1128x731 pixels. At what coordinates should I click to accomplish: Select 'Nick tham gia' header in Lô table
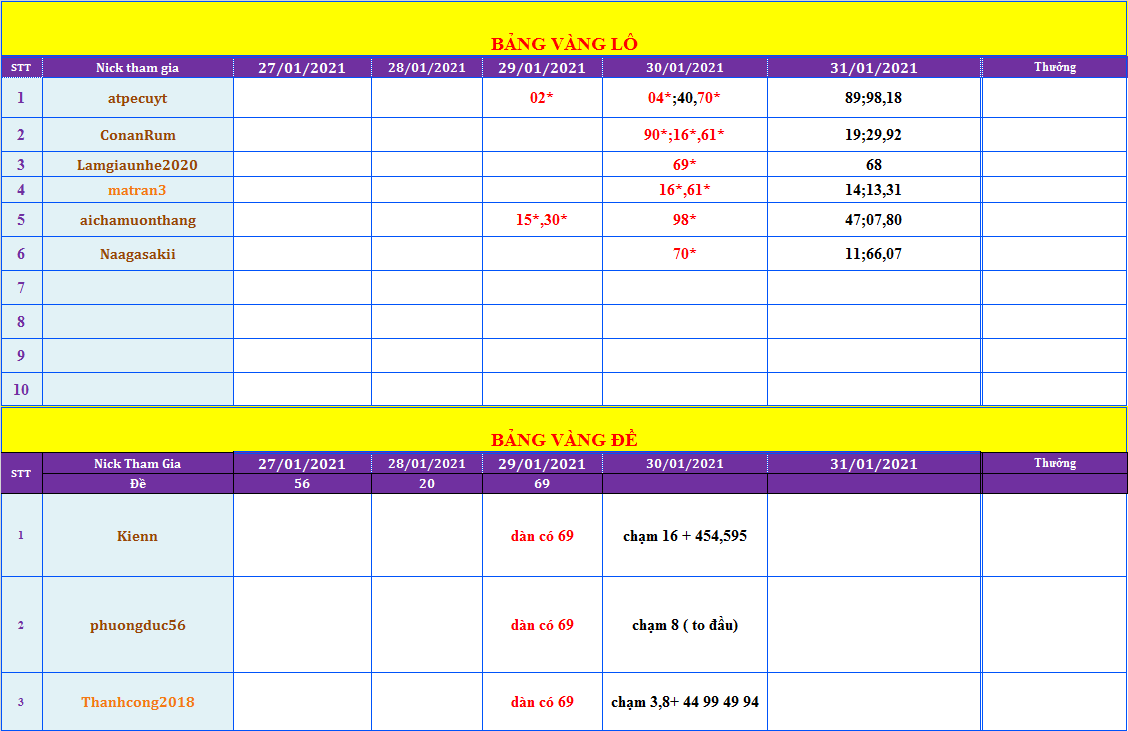pos(137,68)
